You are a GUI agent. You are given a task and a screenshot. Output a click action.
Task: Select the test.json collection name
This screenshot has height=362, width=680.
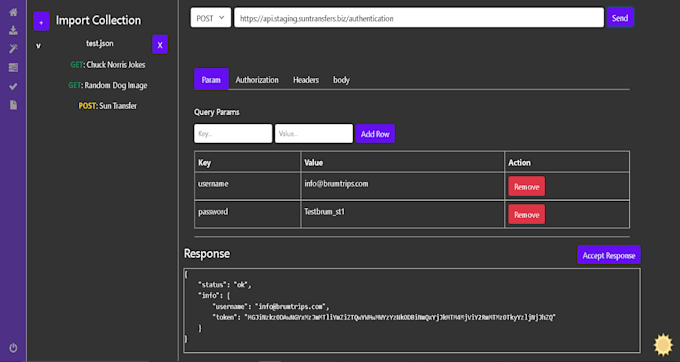pyautogui.click(x=100, y=43)
